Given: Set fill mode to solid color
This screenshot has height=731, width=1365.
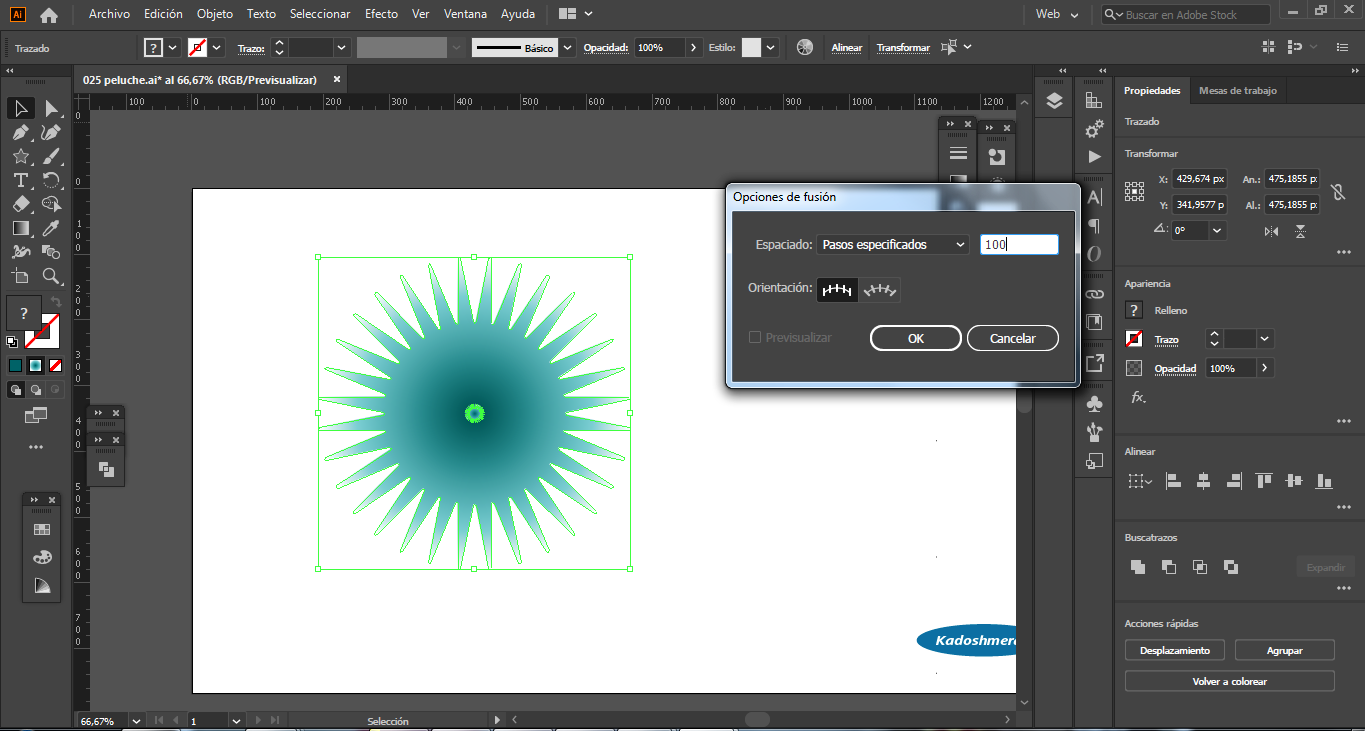Looking at the screenshot, I should 15,366.
